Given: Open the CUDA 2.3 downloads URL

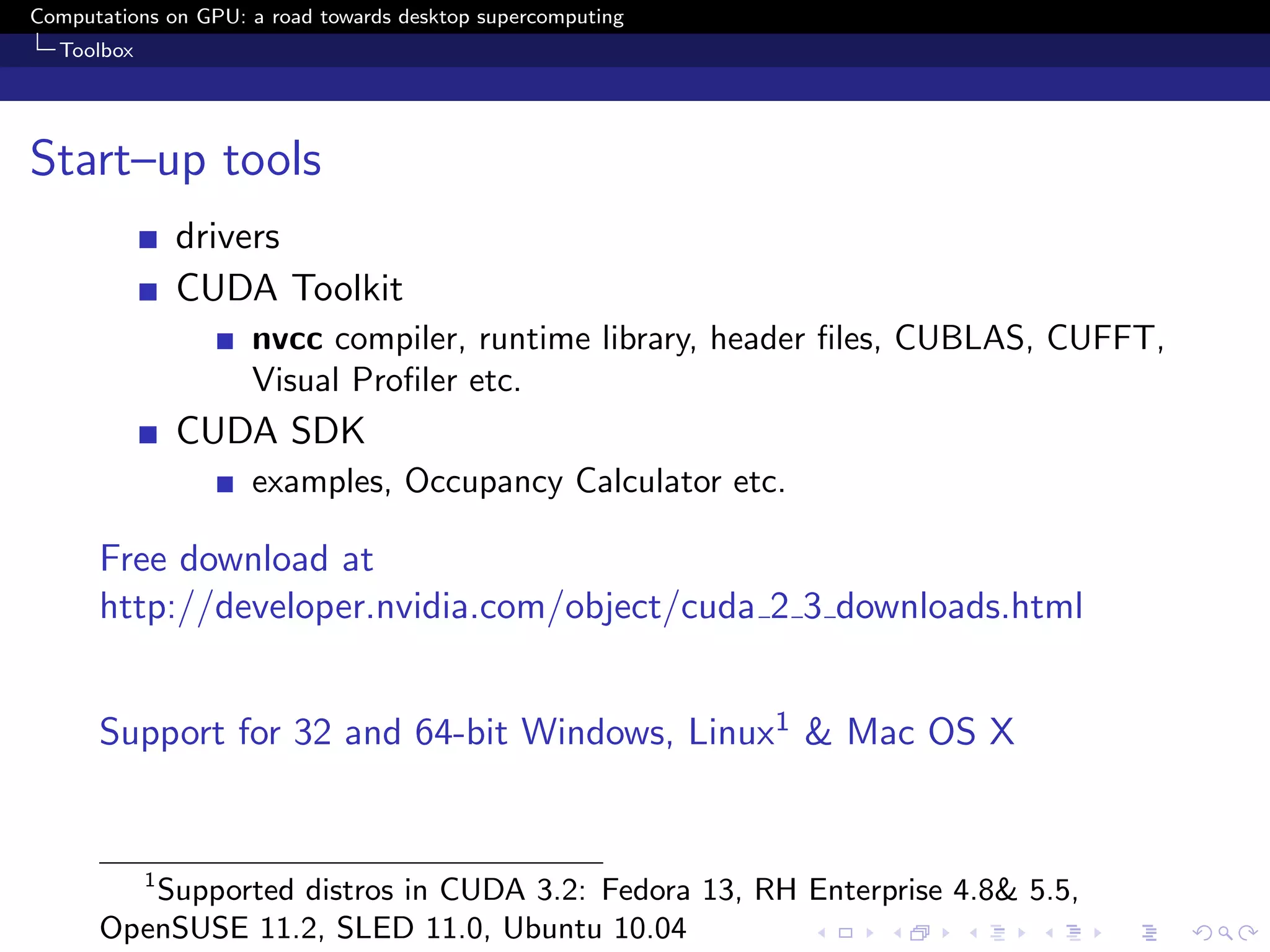Looking at the screenshot, I should [592, 607].
